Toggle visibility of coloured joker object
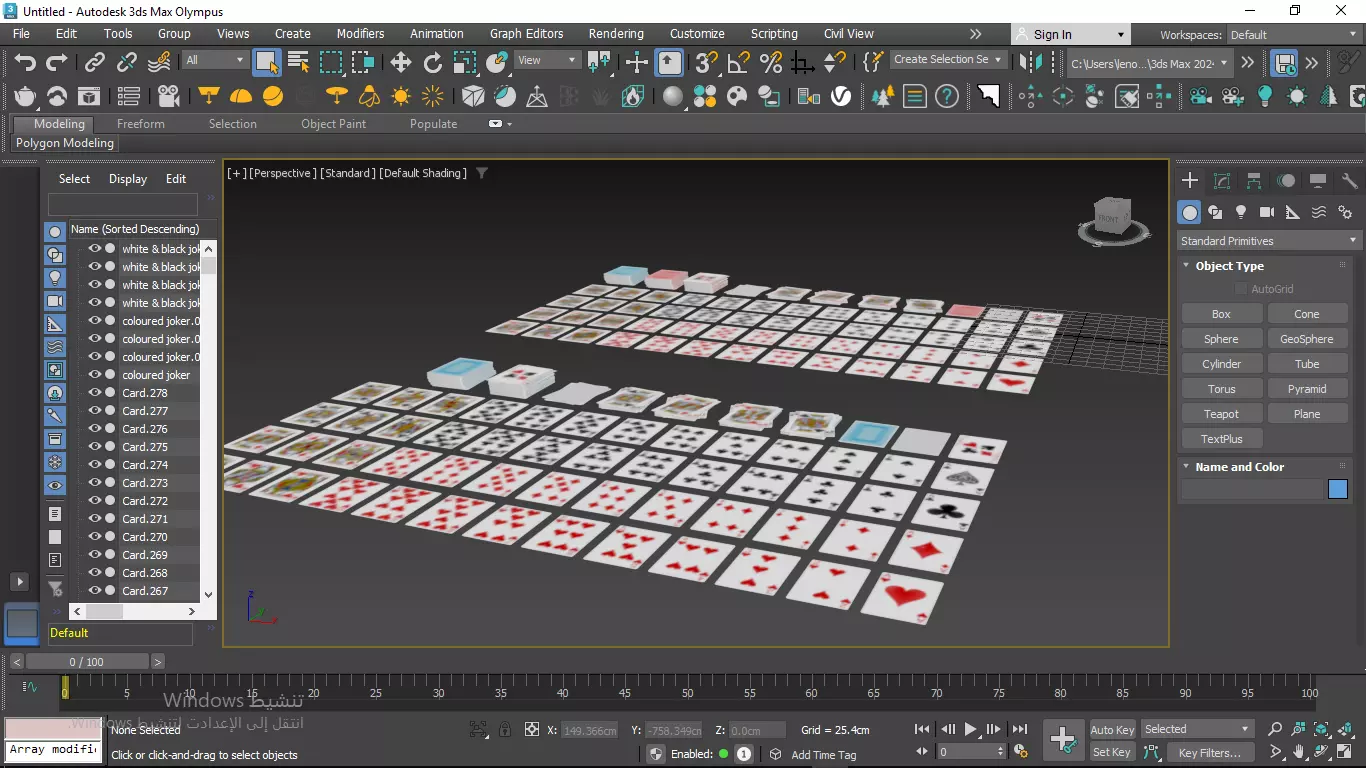The image size is (1366, 768). pos(95,375)
